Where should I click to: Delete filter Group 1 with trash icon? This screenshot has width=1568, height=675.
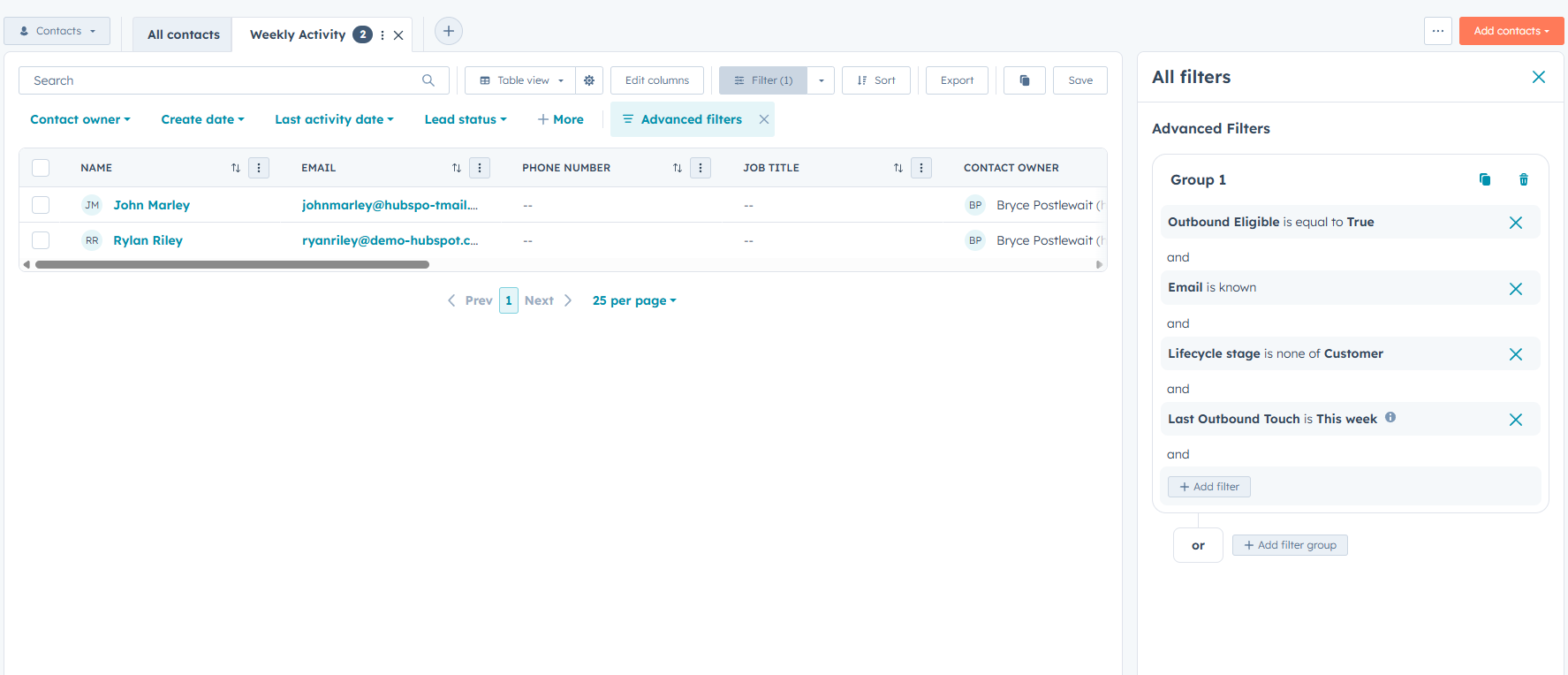[x=1524, y=179]
